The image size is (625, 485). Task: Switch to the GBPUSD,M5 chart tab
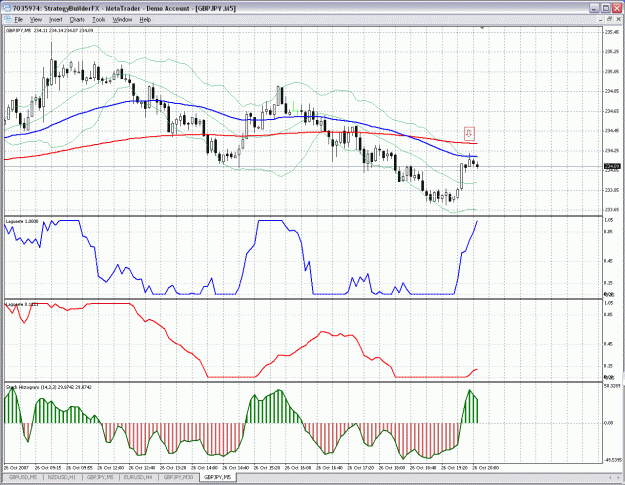pyautogui.click(x=23, y=477)
